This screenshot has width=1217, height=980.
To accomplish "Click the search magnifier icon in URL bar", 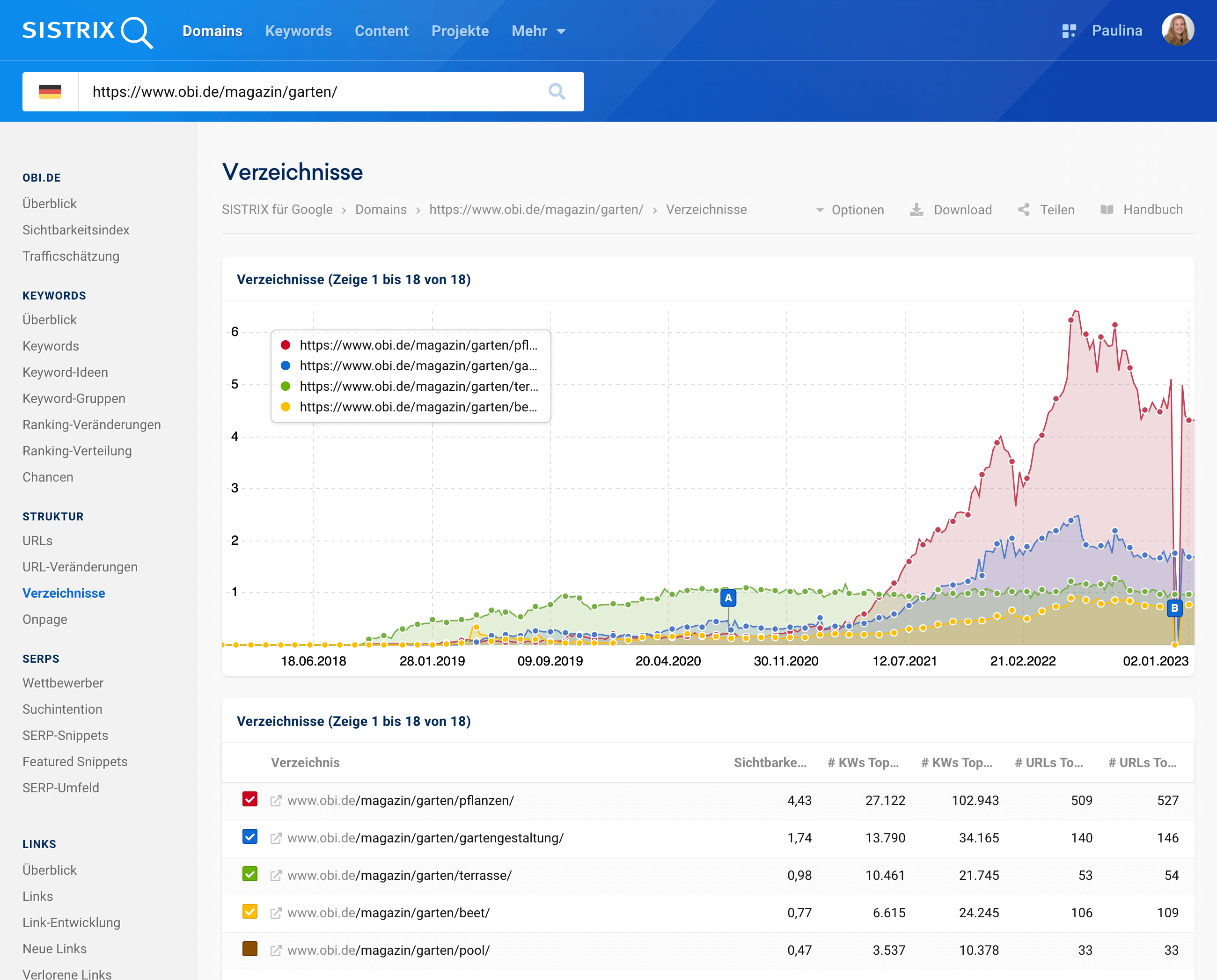I will click(x=557, y=91).
